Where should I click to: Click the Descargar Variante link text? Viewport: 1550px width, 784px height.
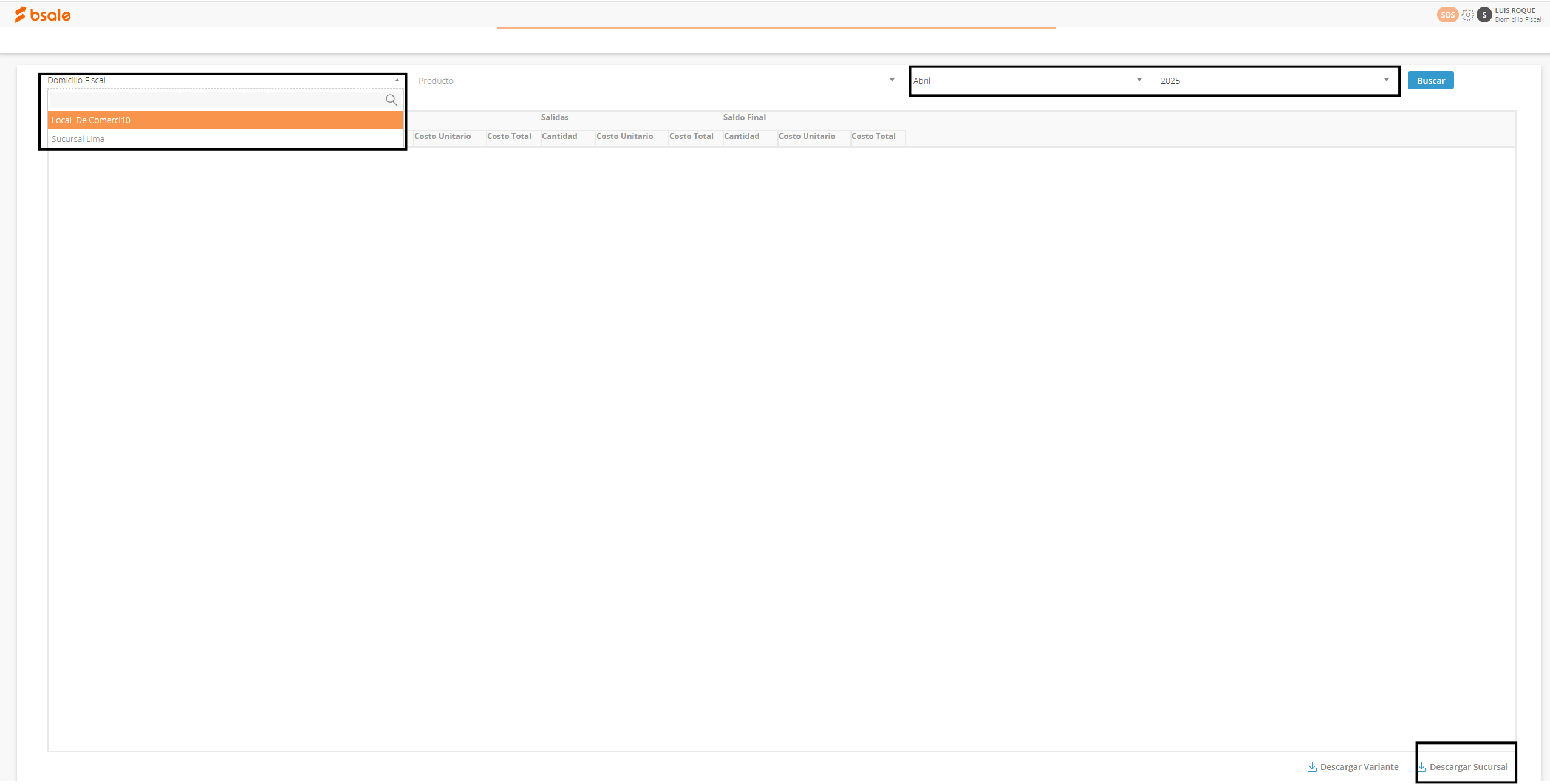pyautogui.click(x=1359, y=767)
